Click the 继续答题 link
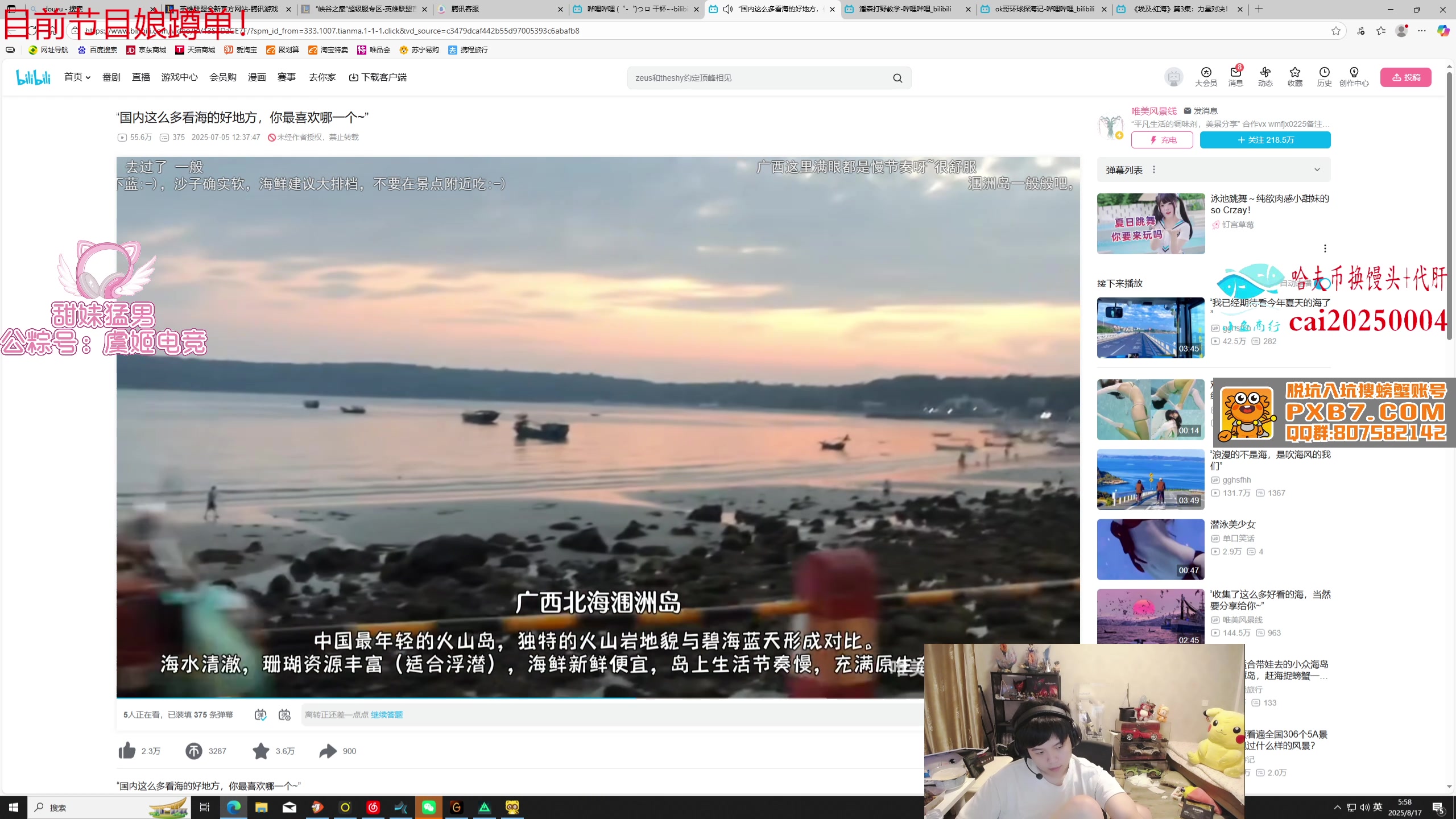 387,714
